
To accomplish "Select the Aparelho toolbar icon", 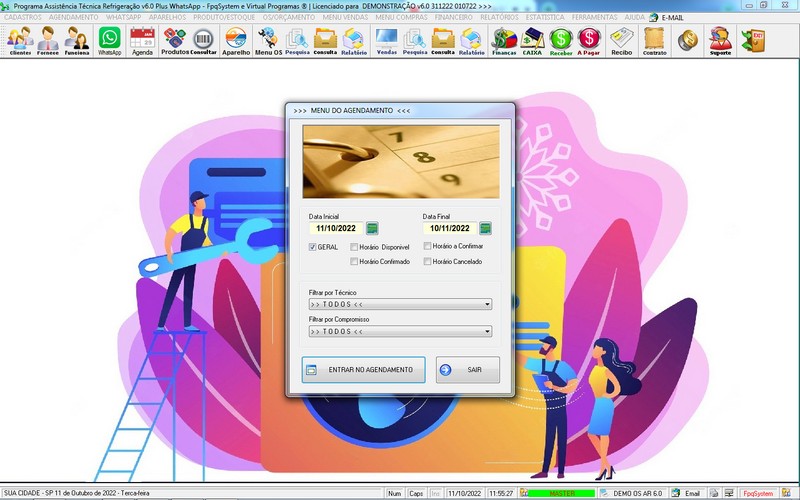I will [236, 40].
